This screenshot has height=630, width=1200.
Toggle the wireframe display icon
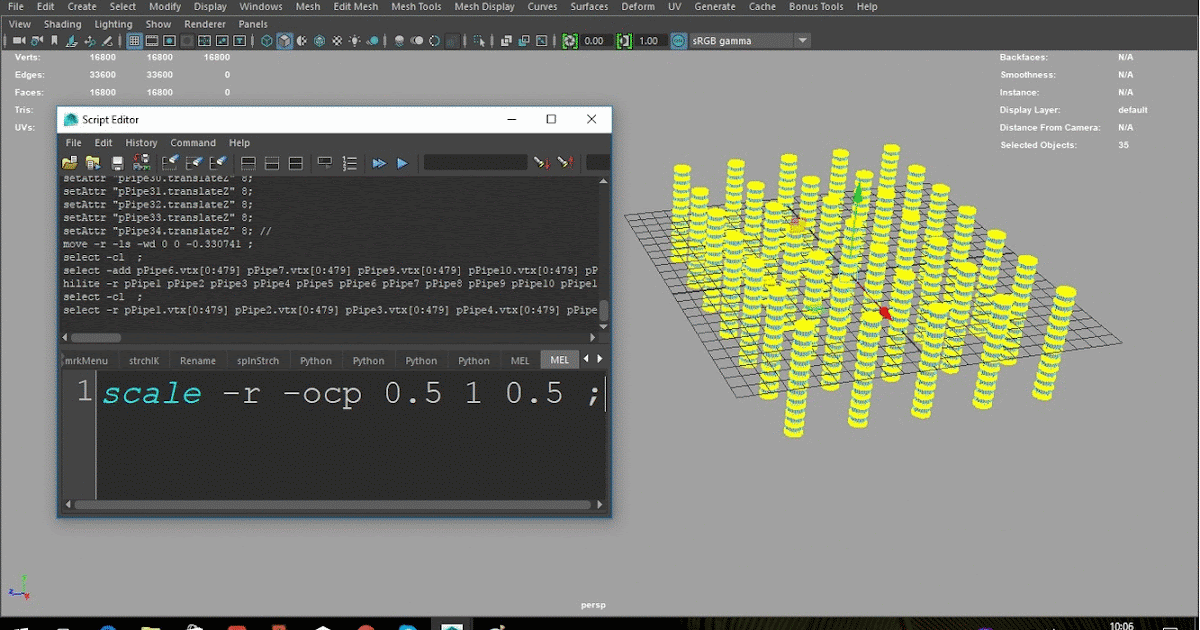click(267, 40)
